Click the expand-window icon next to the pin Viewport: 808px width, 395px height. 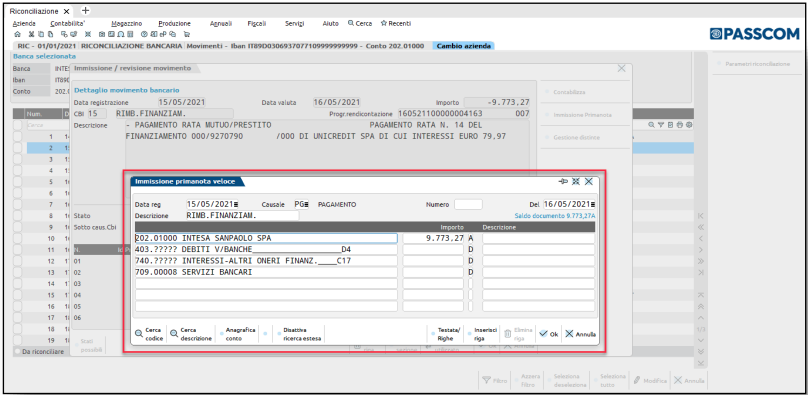tap(576, 181)
